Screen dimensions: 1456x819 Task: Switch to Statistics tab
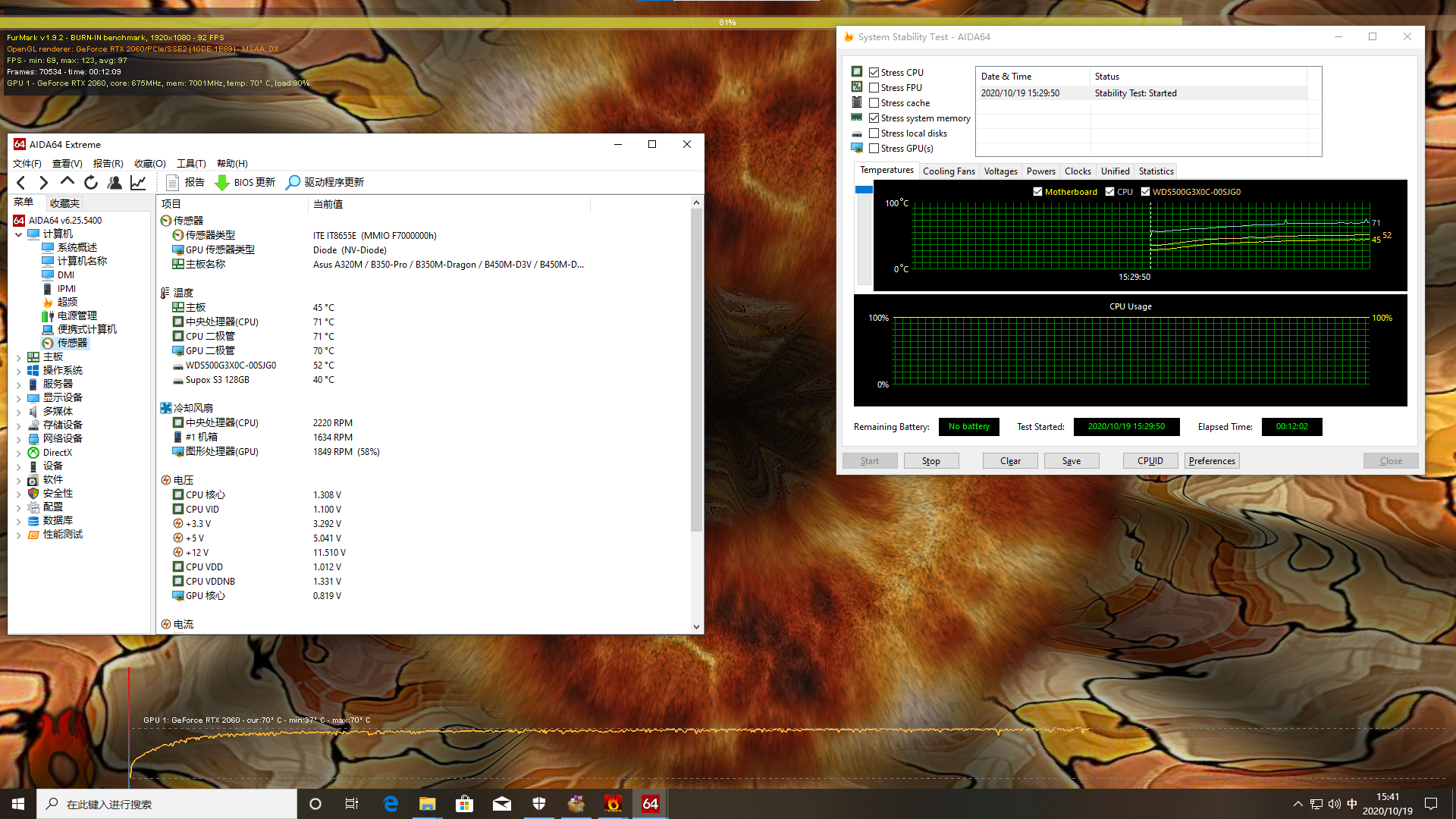[x=1156, y=171]
